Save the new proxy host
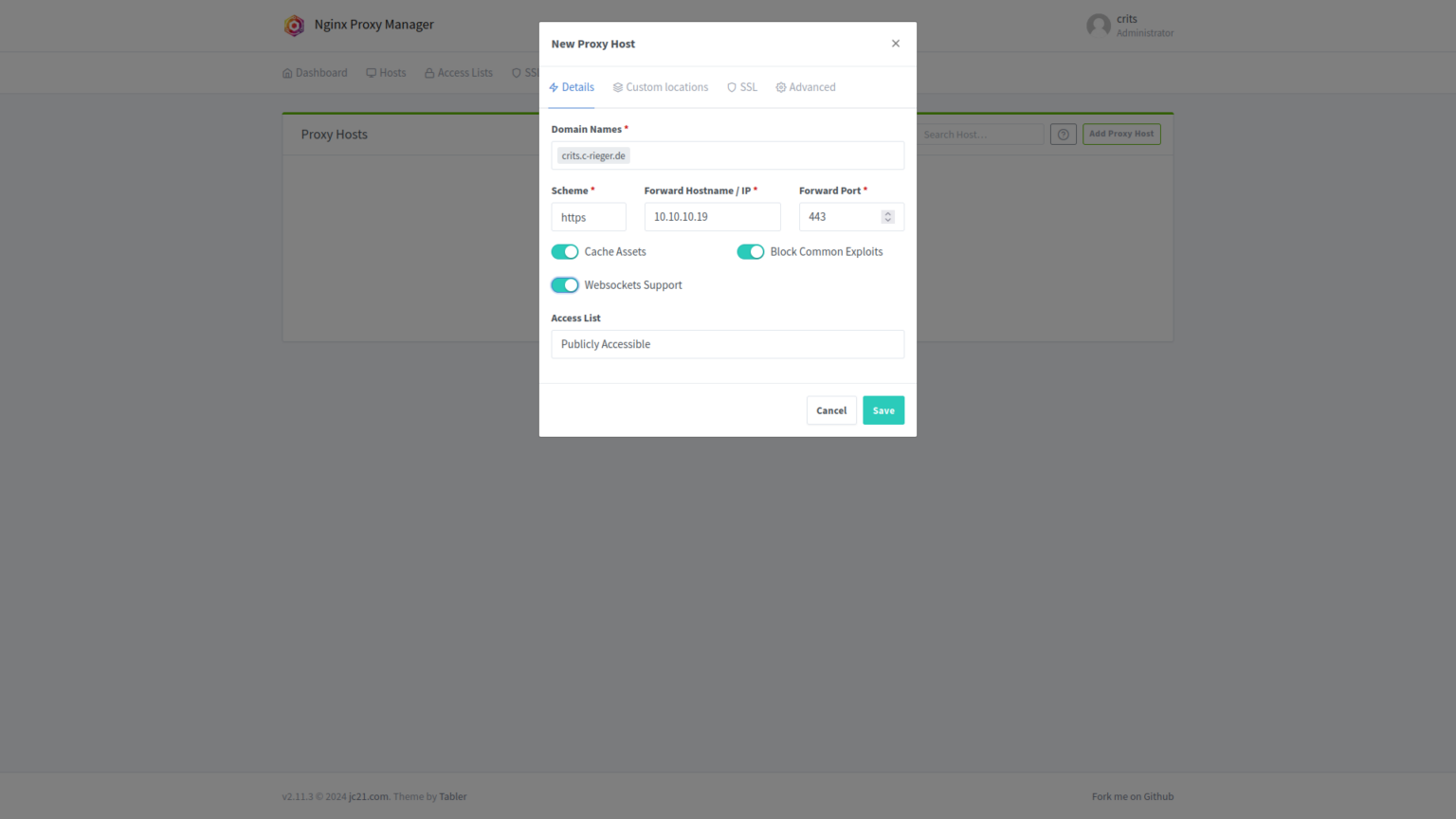This screenshot has width=1456, height=819. coord(883,410)
